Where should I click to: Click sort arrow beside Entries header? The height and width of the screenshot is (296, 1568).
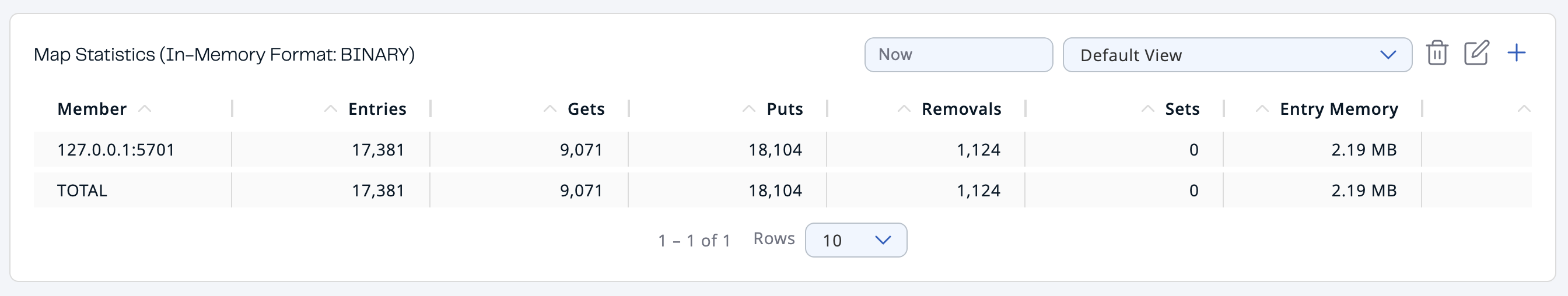coord(331,109)
